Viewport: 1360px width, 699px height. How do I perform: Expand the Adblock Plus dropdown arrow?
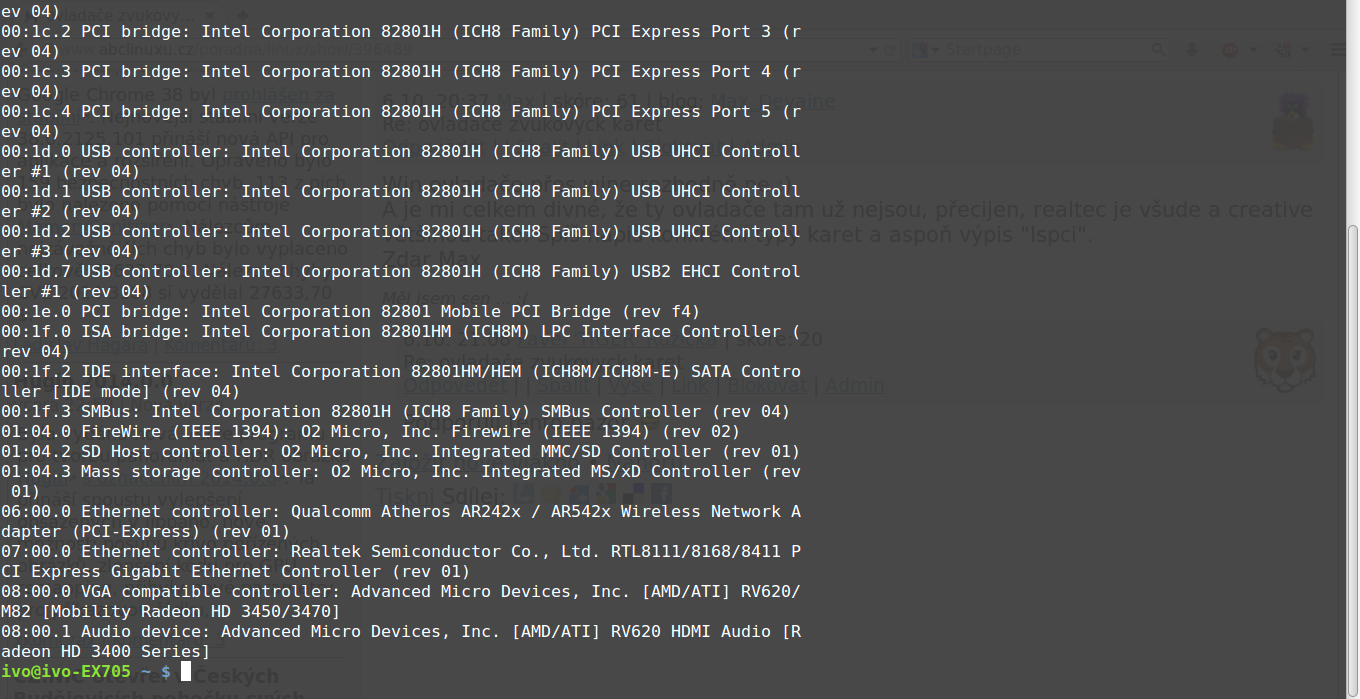pyautogui.click(x=1251, y=49)
